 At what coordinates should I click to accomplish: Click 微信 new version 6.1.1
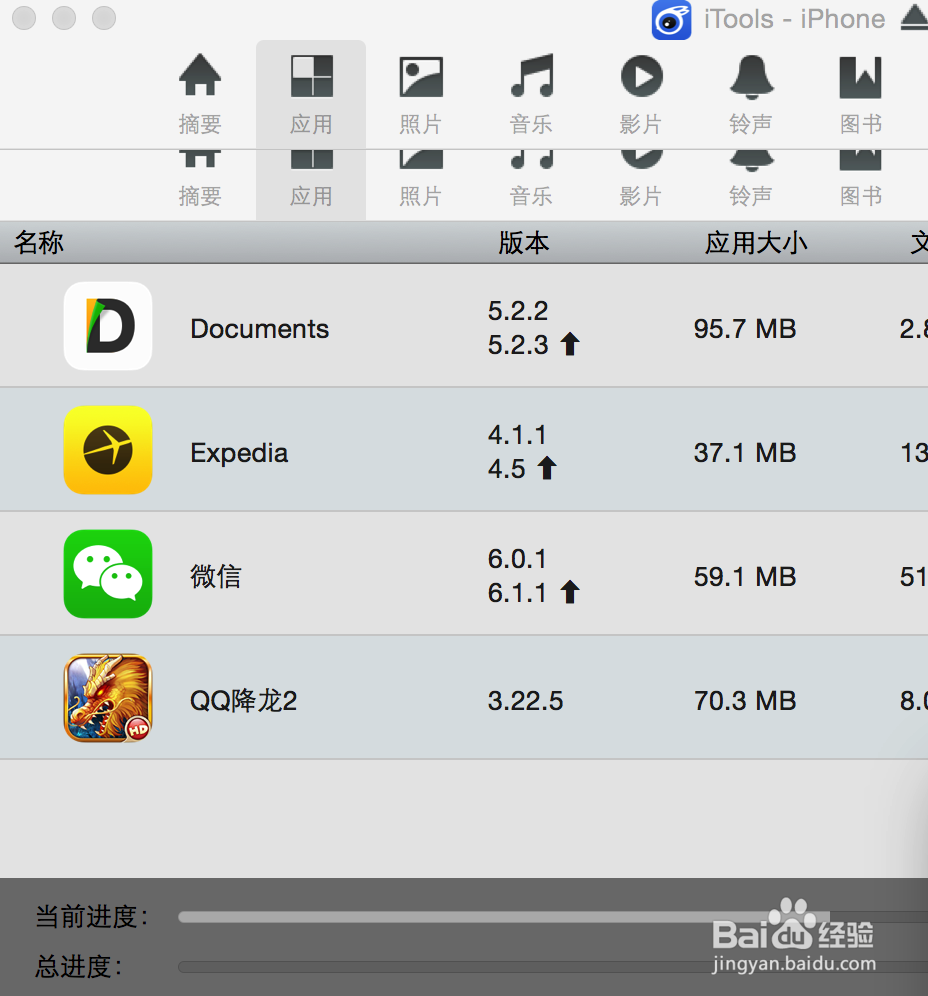point(517,593)
